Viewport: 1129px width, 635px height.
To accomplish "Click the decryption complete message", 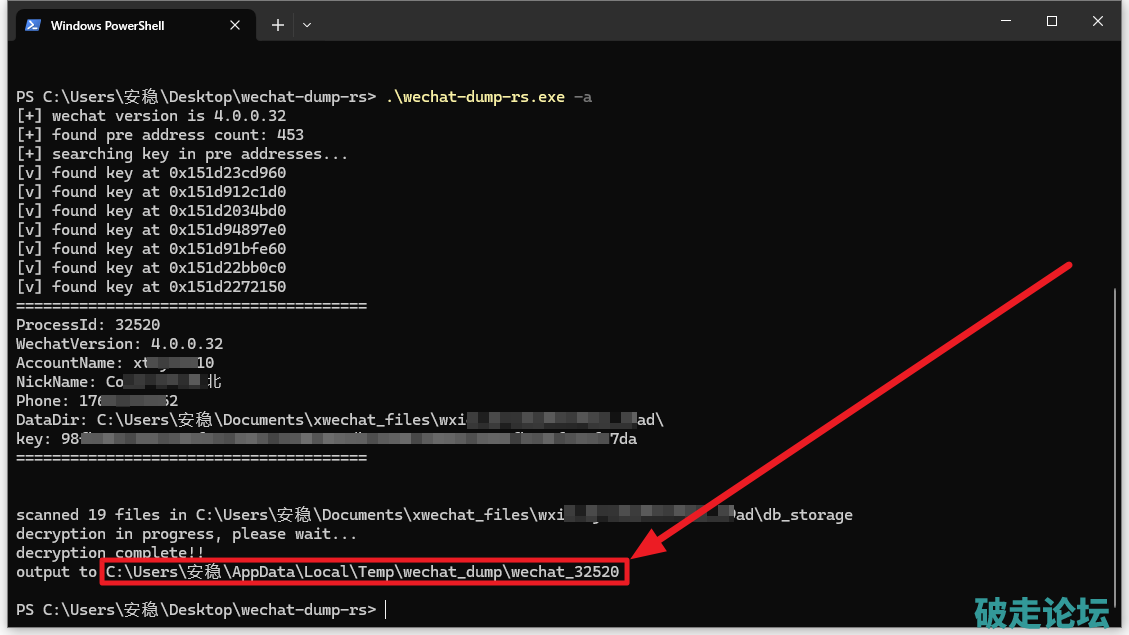I will click(110, 553).
